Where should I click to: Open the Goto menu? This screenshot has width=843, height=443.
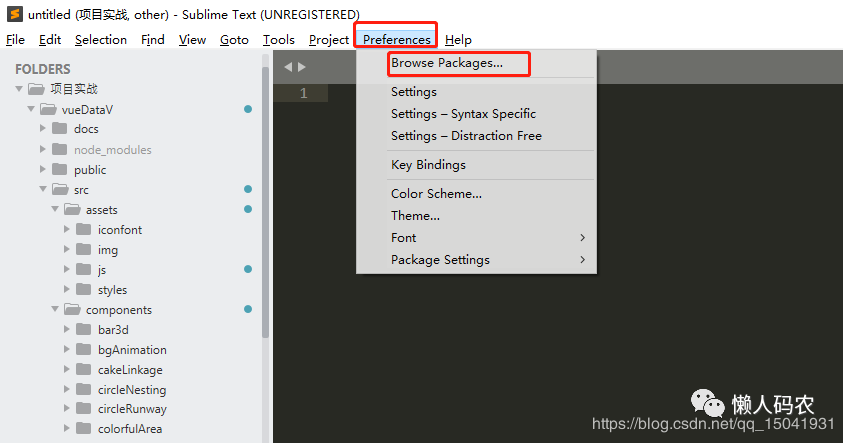(x=234, y=40)
